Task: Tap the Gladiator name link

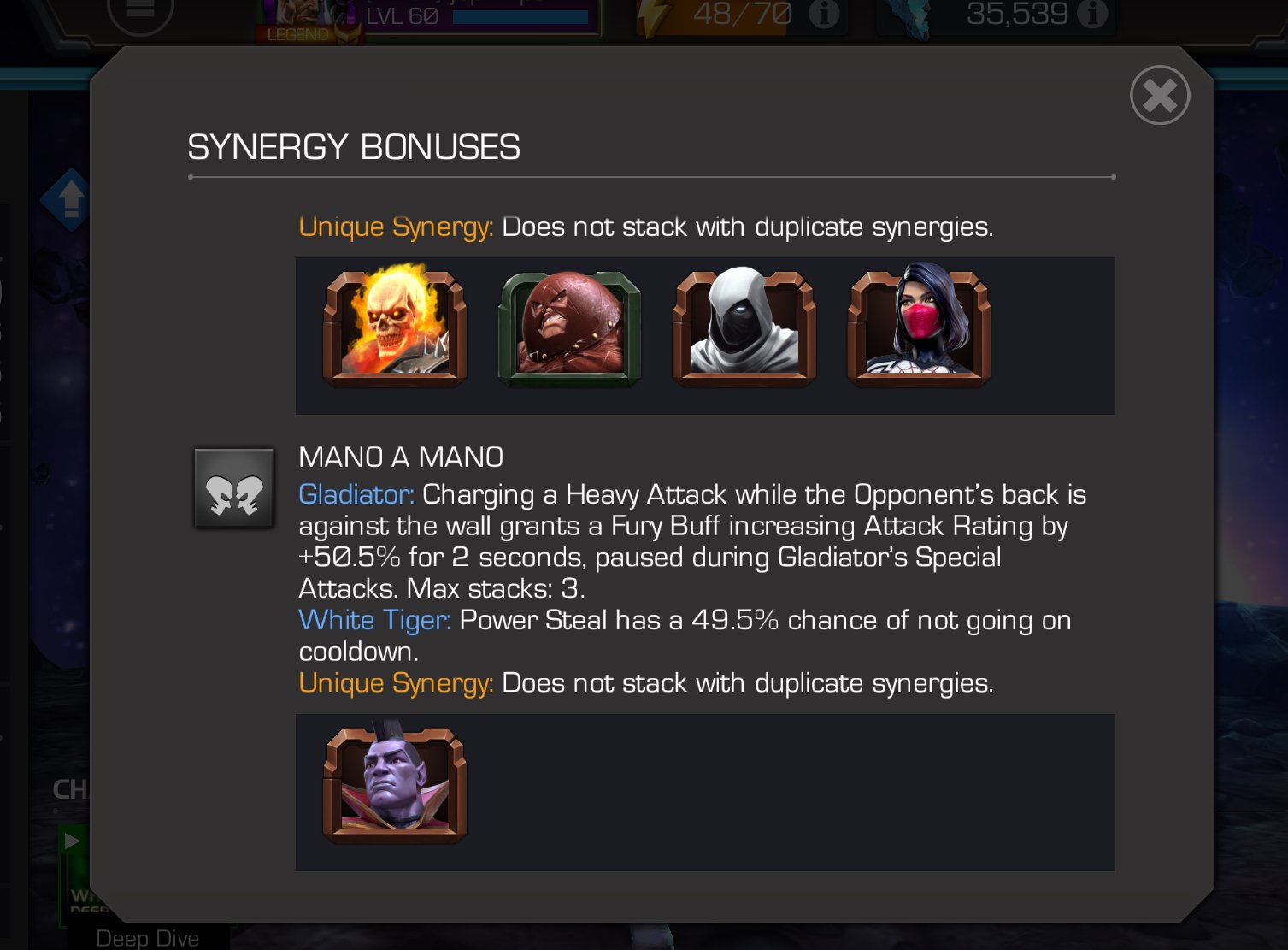Action: (x=356, y=494)
